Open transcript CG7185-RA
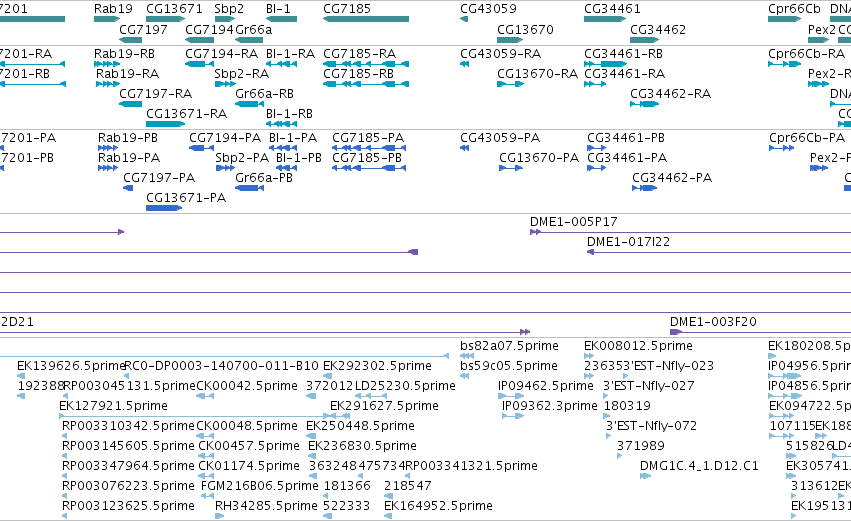 359,54
